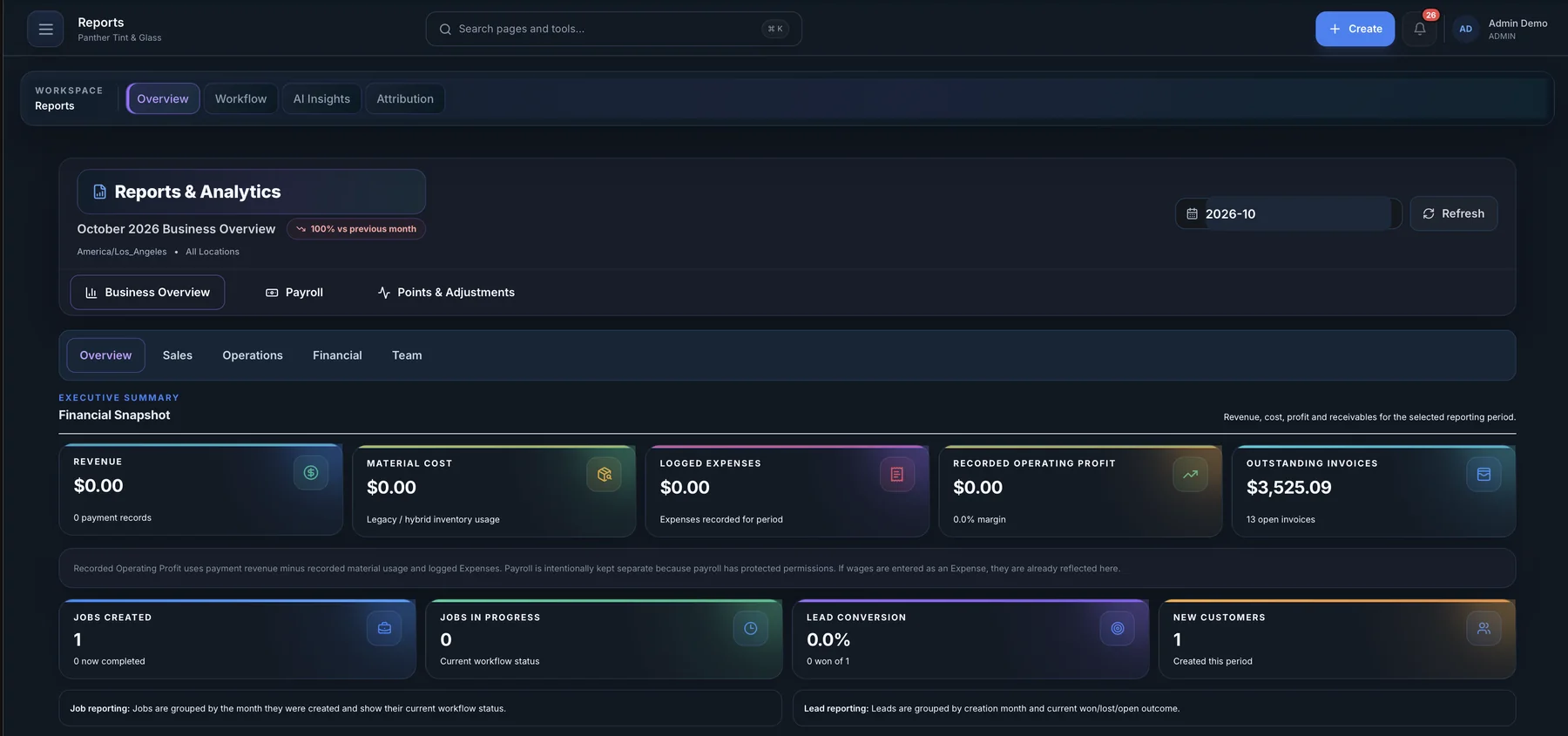The image size is (1568, 736).
Task: Click the Jobs Created briefcase icon
Action: [x=384, y=628]
